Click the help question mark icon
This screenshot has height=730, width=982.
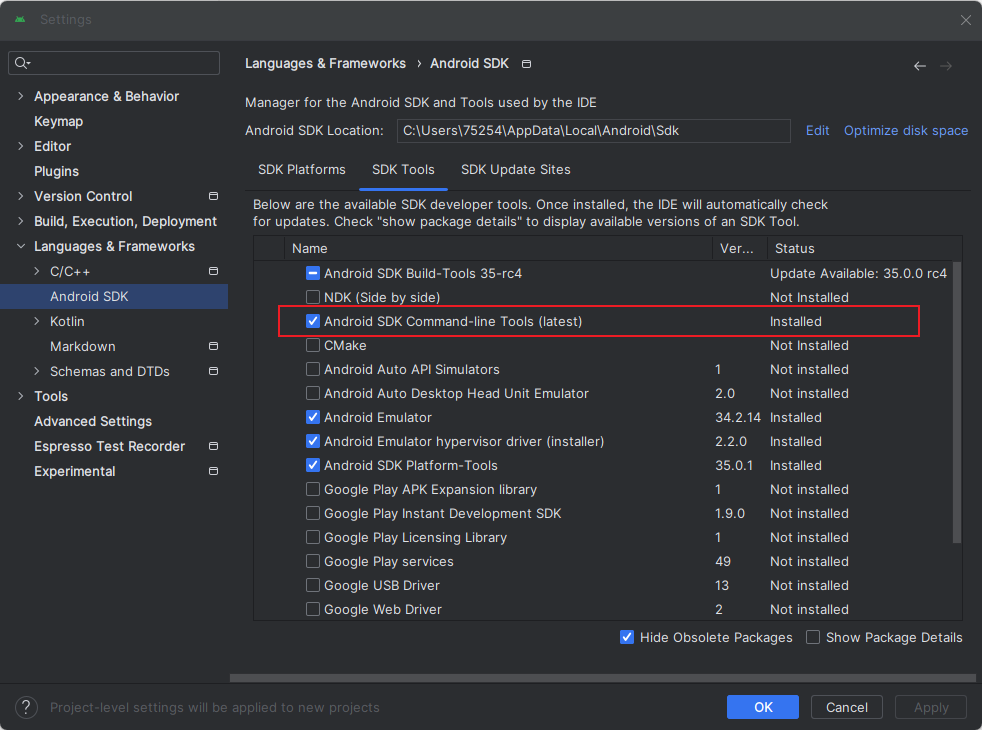click(27, 707)
